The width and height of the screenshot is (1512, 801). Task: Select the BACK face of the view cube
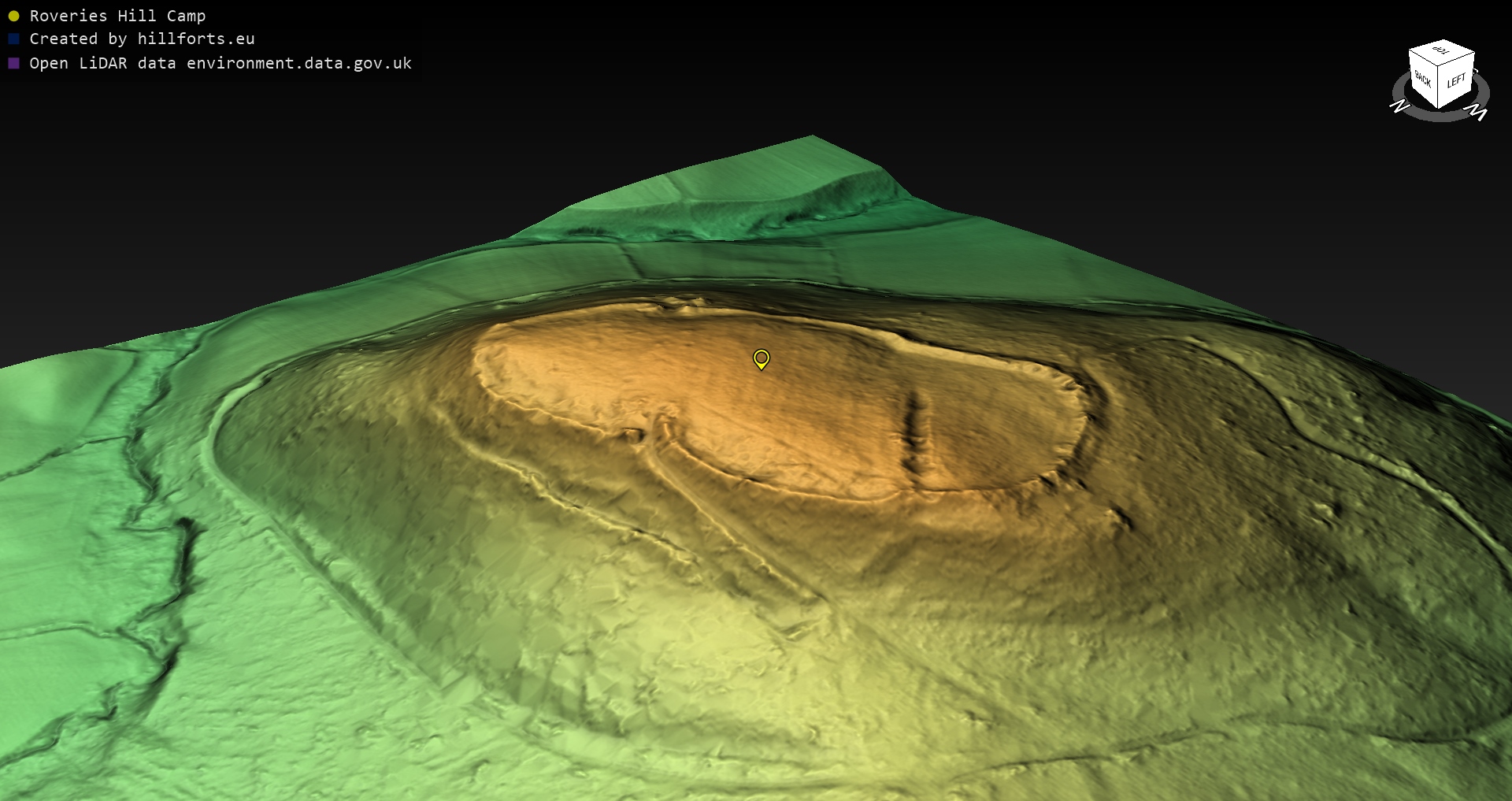(1423, 79)
